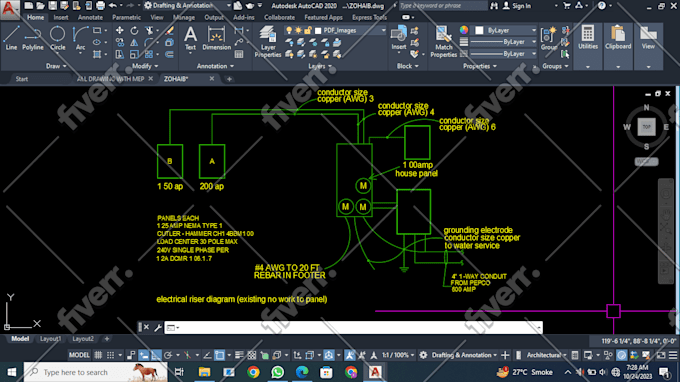Image resolution: width=680 pixels, height=382 pixels.
Task: Switch to Layout1 tab
Action: (x=50, y=339)
